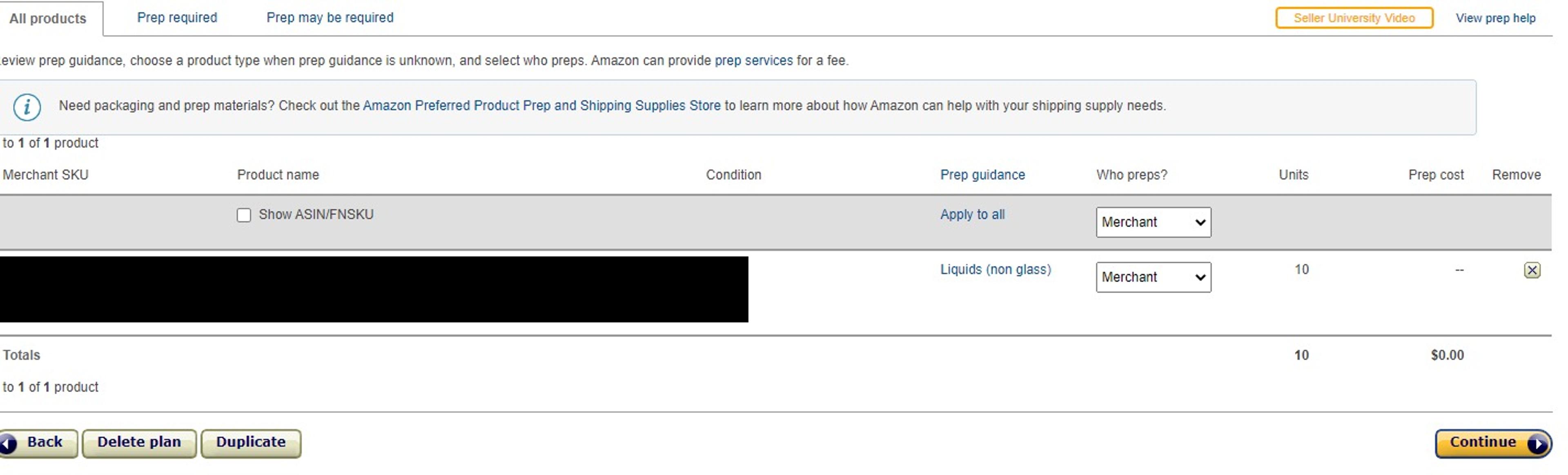Image resolution: width=1568 pixels, height=475 pixels.
Task: Open the View prep help link
Action: tap(1495, 18)
